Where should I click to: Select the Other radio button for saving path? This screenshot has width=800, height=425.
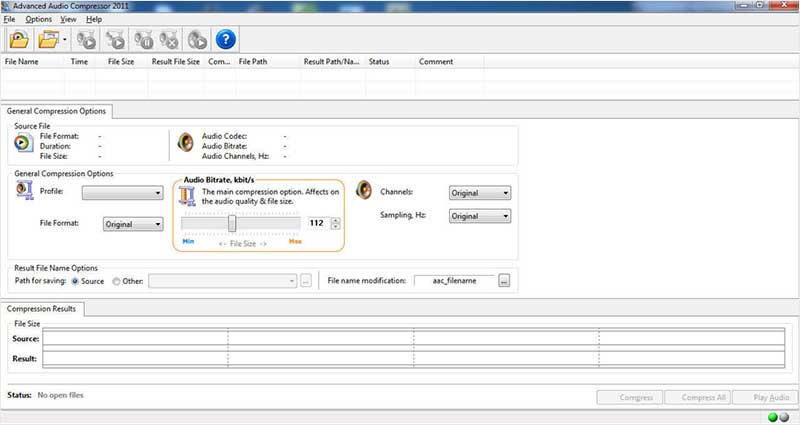(x=118, y=281)
